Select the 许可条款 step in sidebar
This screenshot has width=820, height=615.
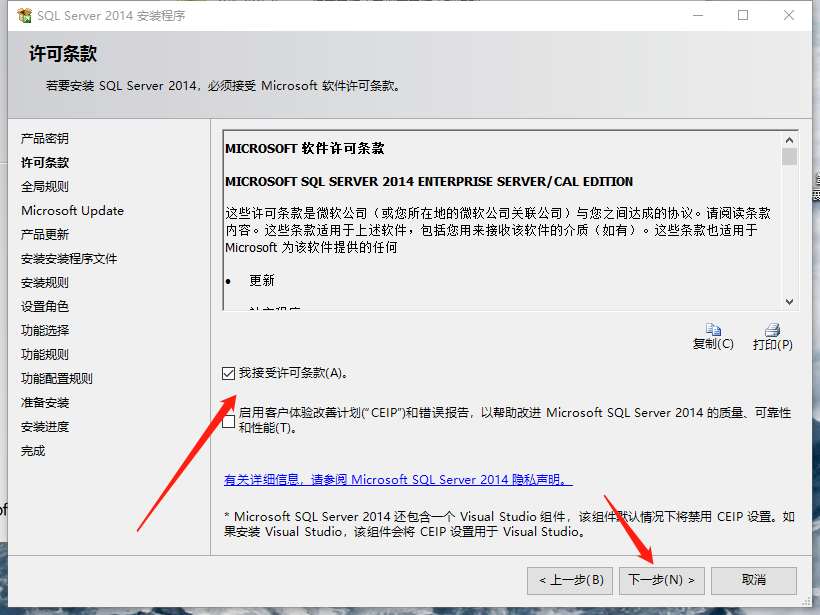45,163
